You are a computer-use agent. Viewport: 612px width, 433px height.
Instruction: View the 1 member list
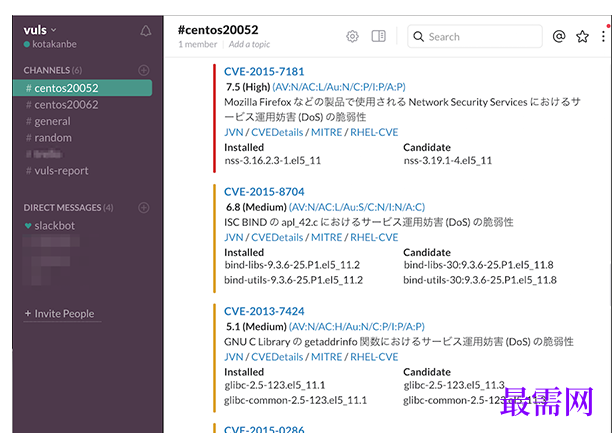coord(197,44)
